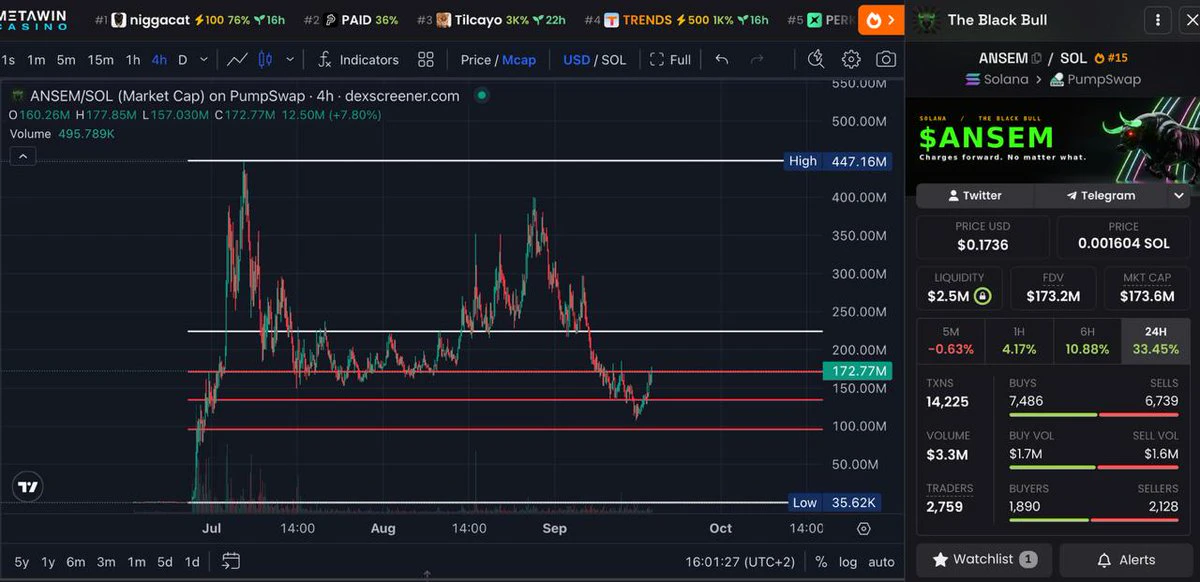Click the #15 flame rank badge
The height and width of the screenshot is (582, 1200).
pyautogui.click(x=1111, y=59)
